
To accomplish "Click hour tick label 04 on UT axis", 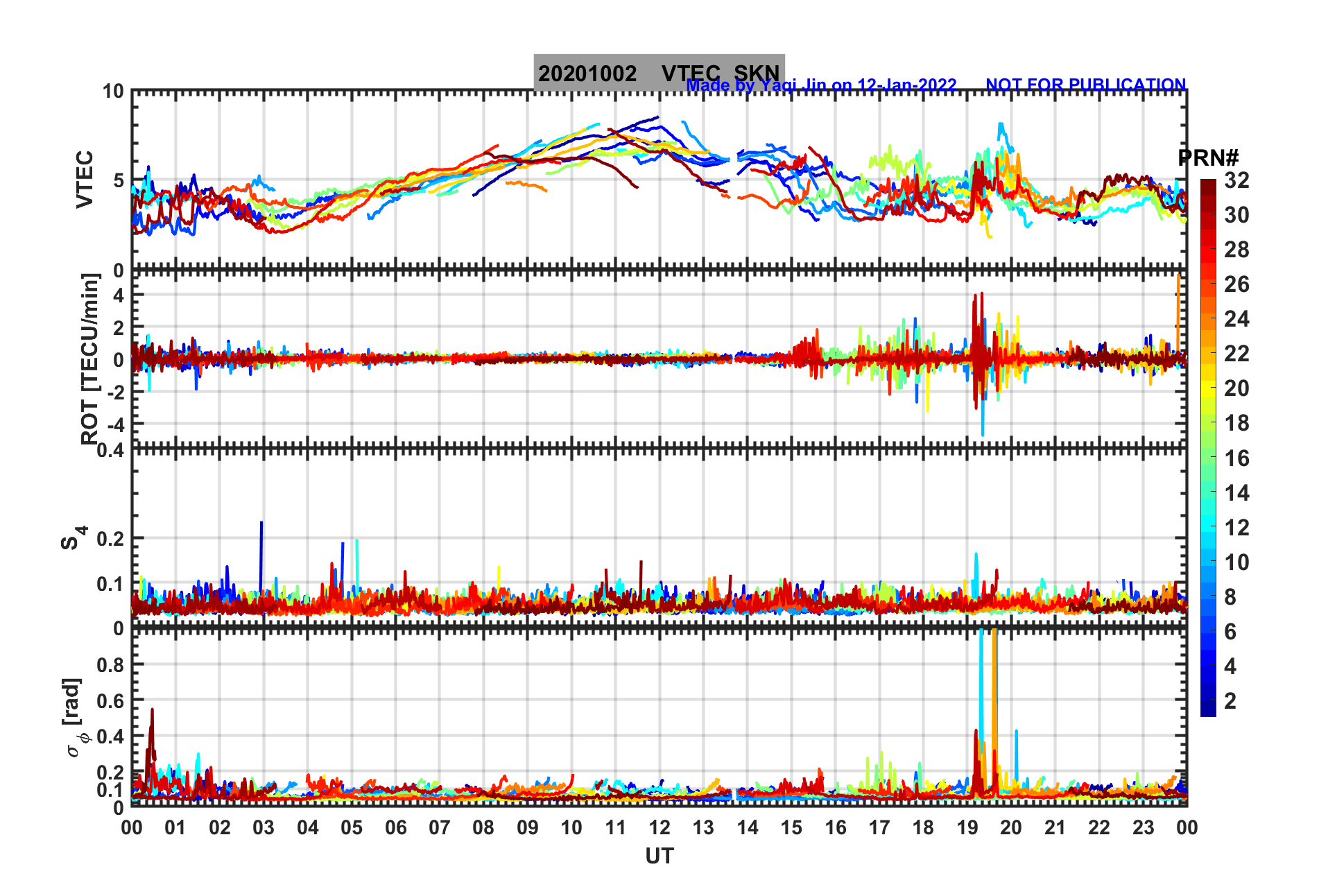I will (308, 827).
